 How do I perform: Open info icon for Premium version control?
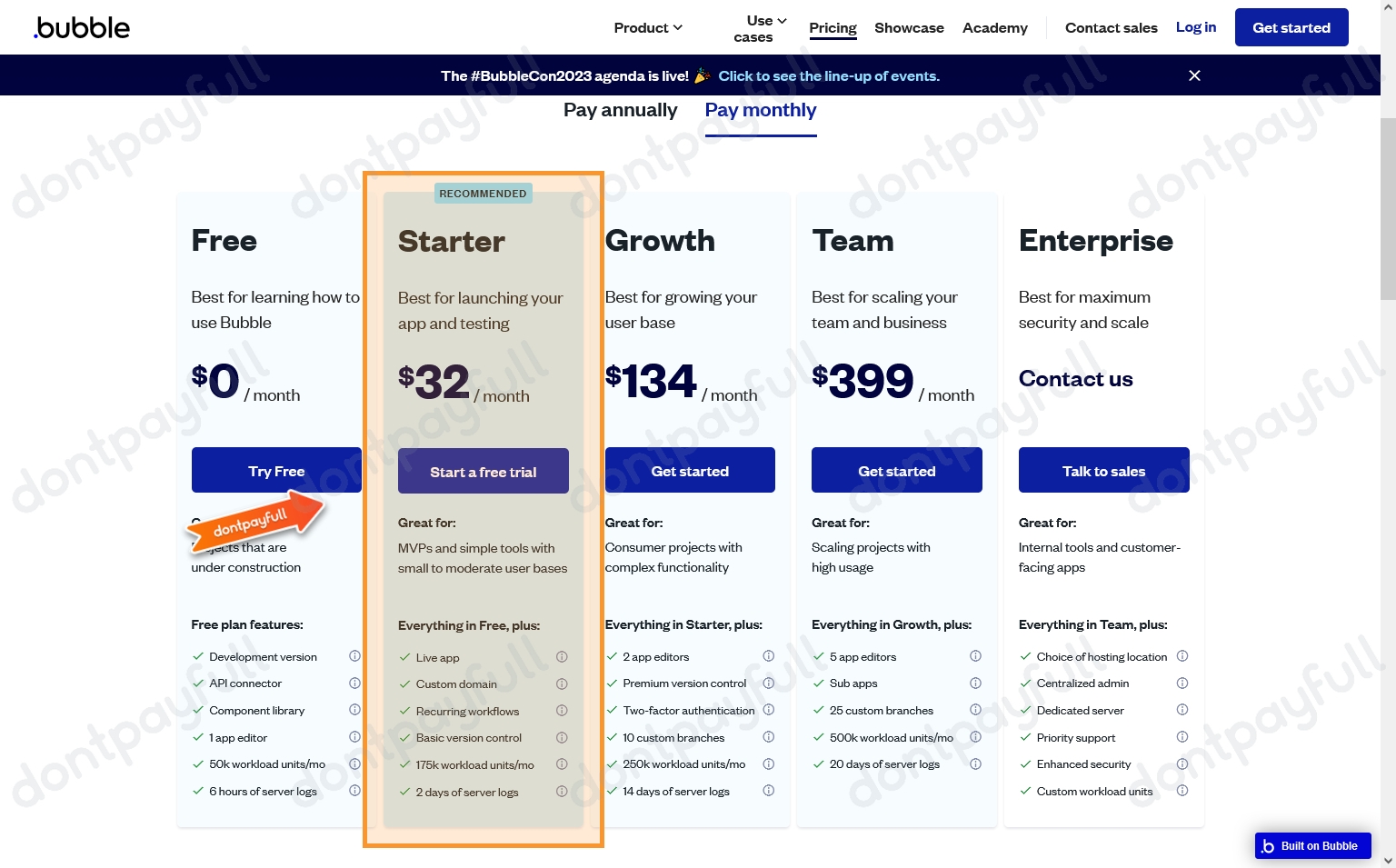tap(768, 683)
